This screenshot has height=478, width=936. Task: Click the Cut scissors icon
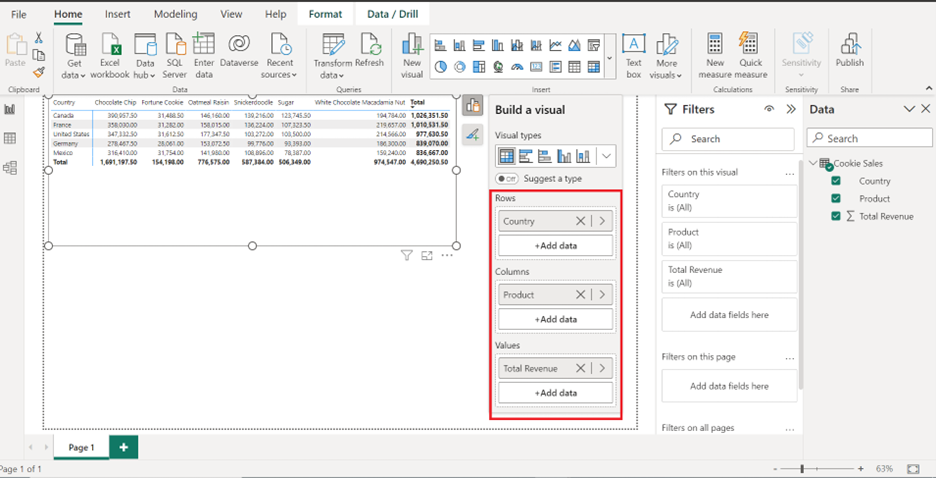tap(39, 38)
